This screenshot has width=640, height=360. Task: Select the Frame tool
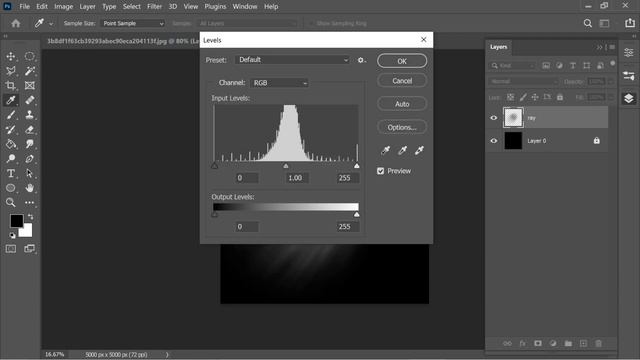(x=29, y=86)
